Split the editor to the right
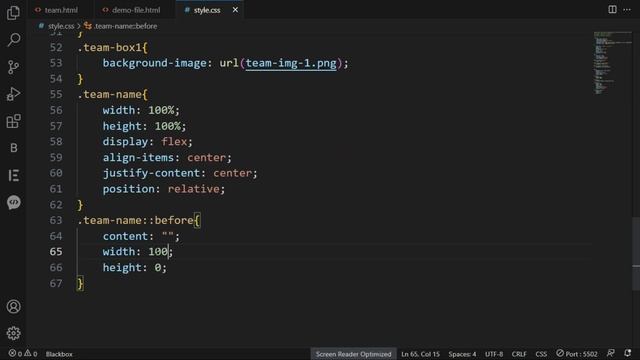Viewport: 640px width, 360px height. (x=612, y=9)
